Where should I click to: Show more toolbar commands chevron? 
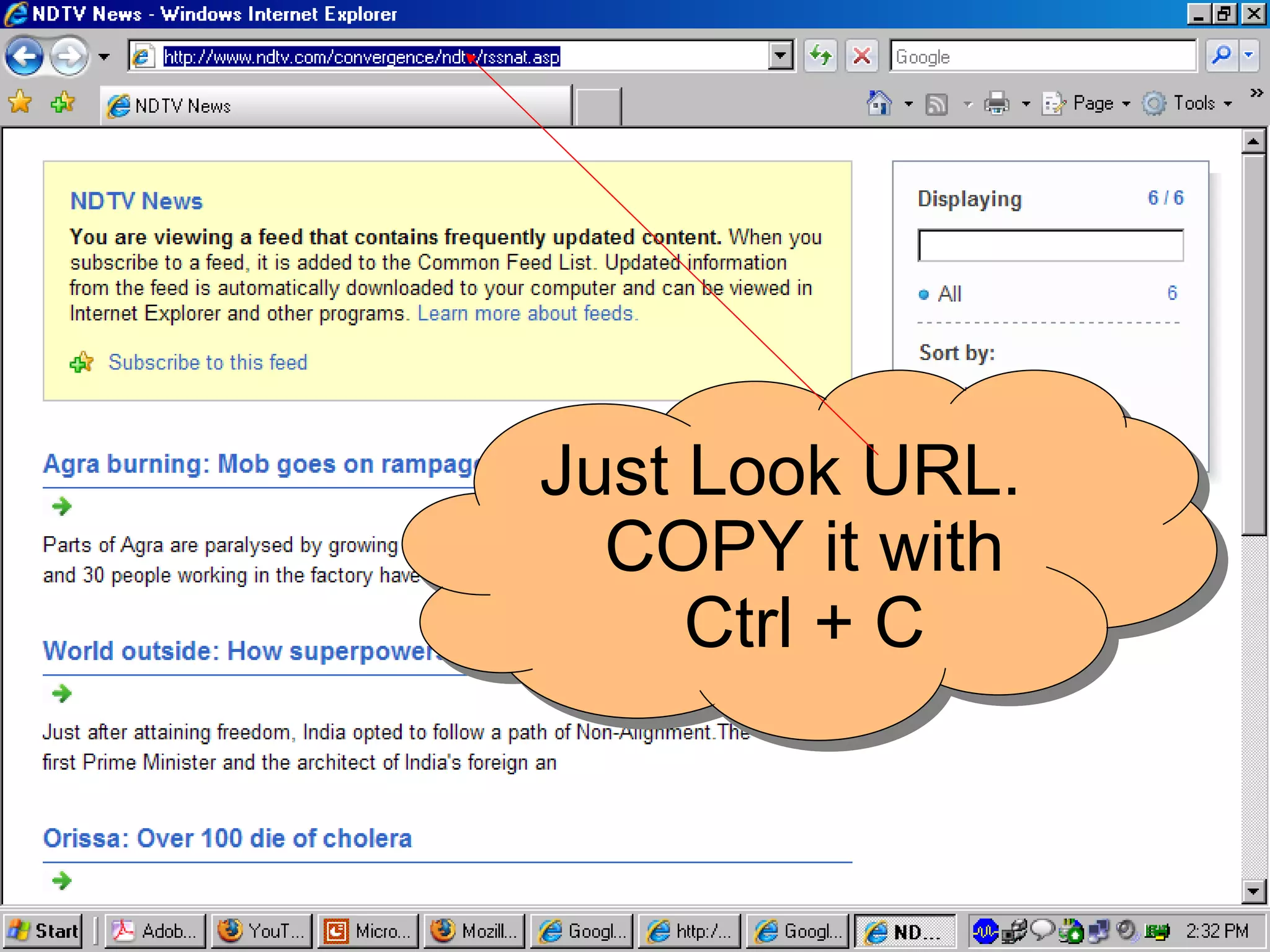tap(1256, 93)
